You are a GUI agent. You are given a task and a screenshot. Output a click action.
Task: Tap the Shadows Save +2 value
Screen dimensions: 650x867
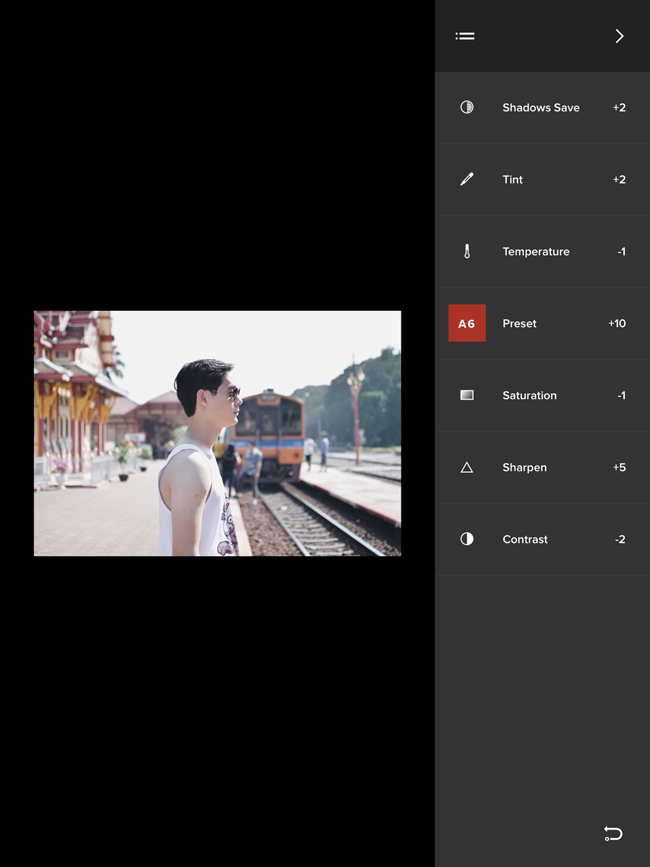(619, 108)
